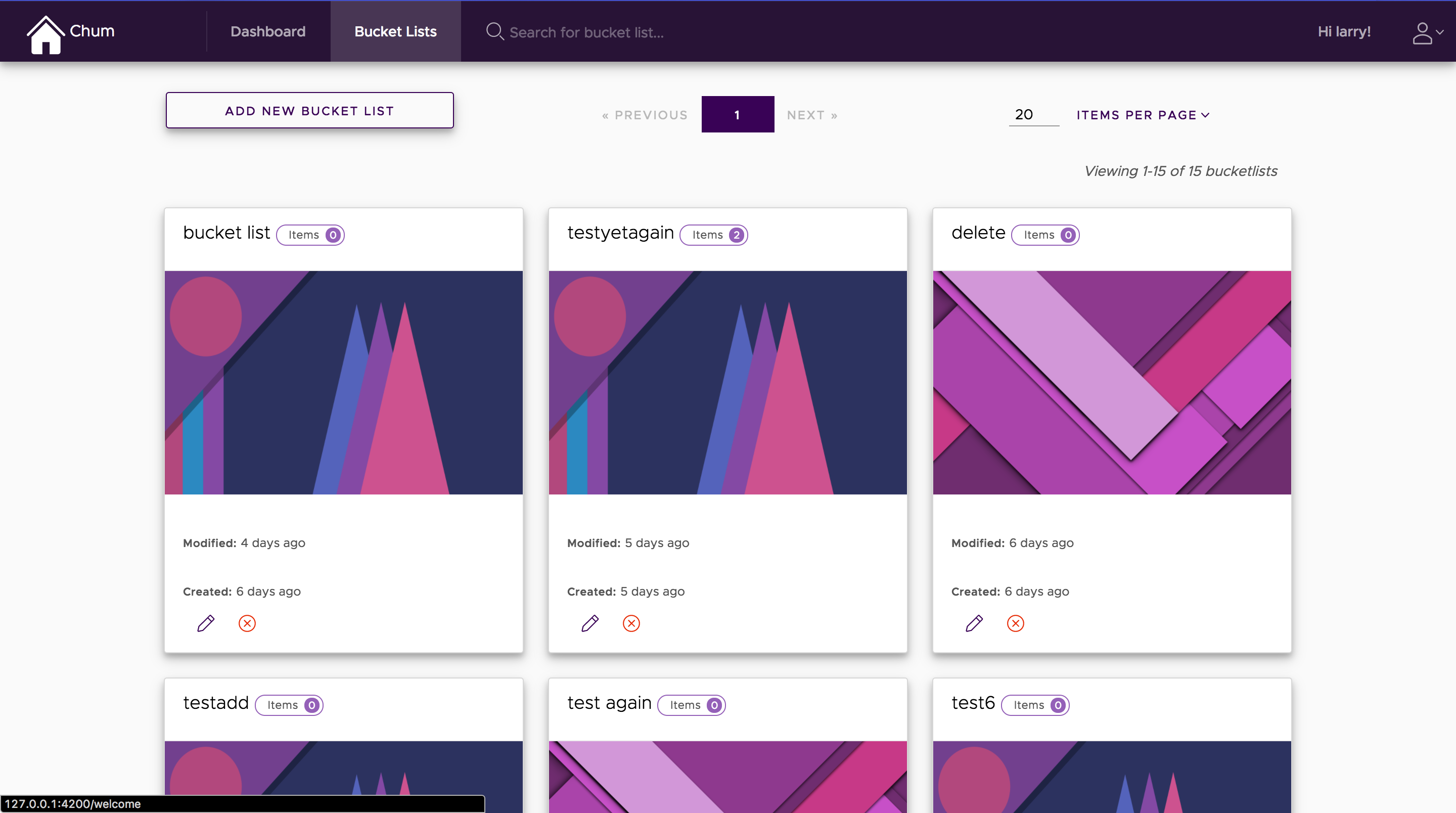Click Add New Bucket List button
Viewport: 1456px width, 813px height.
[309, 110]
